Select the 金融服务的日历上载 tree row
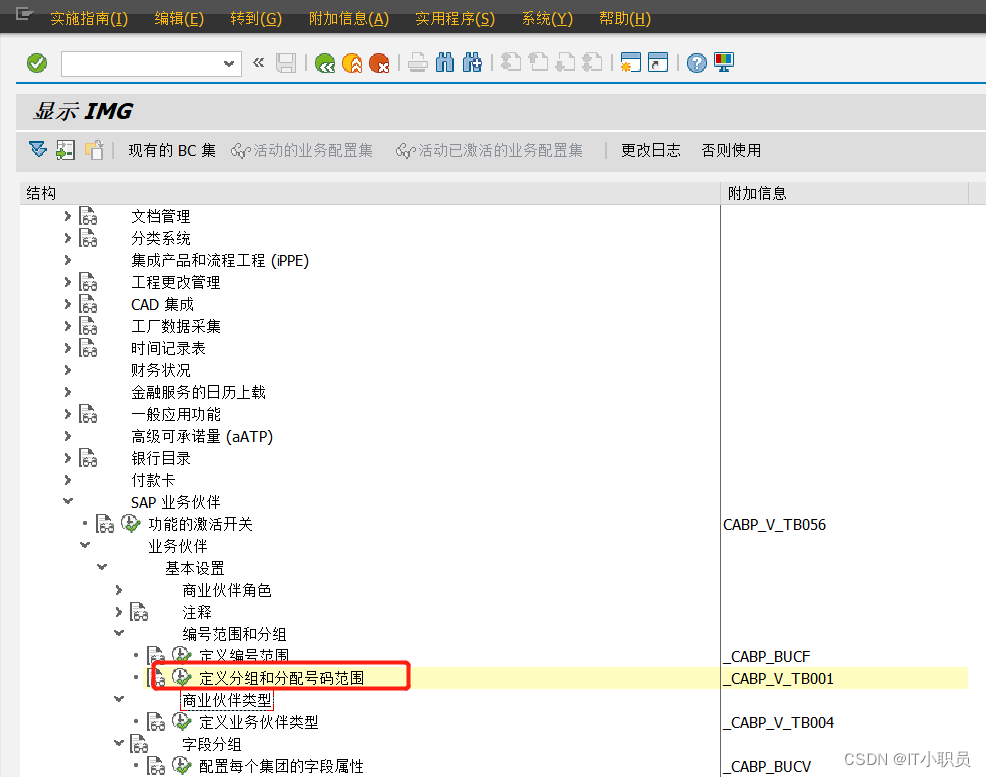The image size is (986, 777). tap(199, 392)
